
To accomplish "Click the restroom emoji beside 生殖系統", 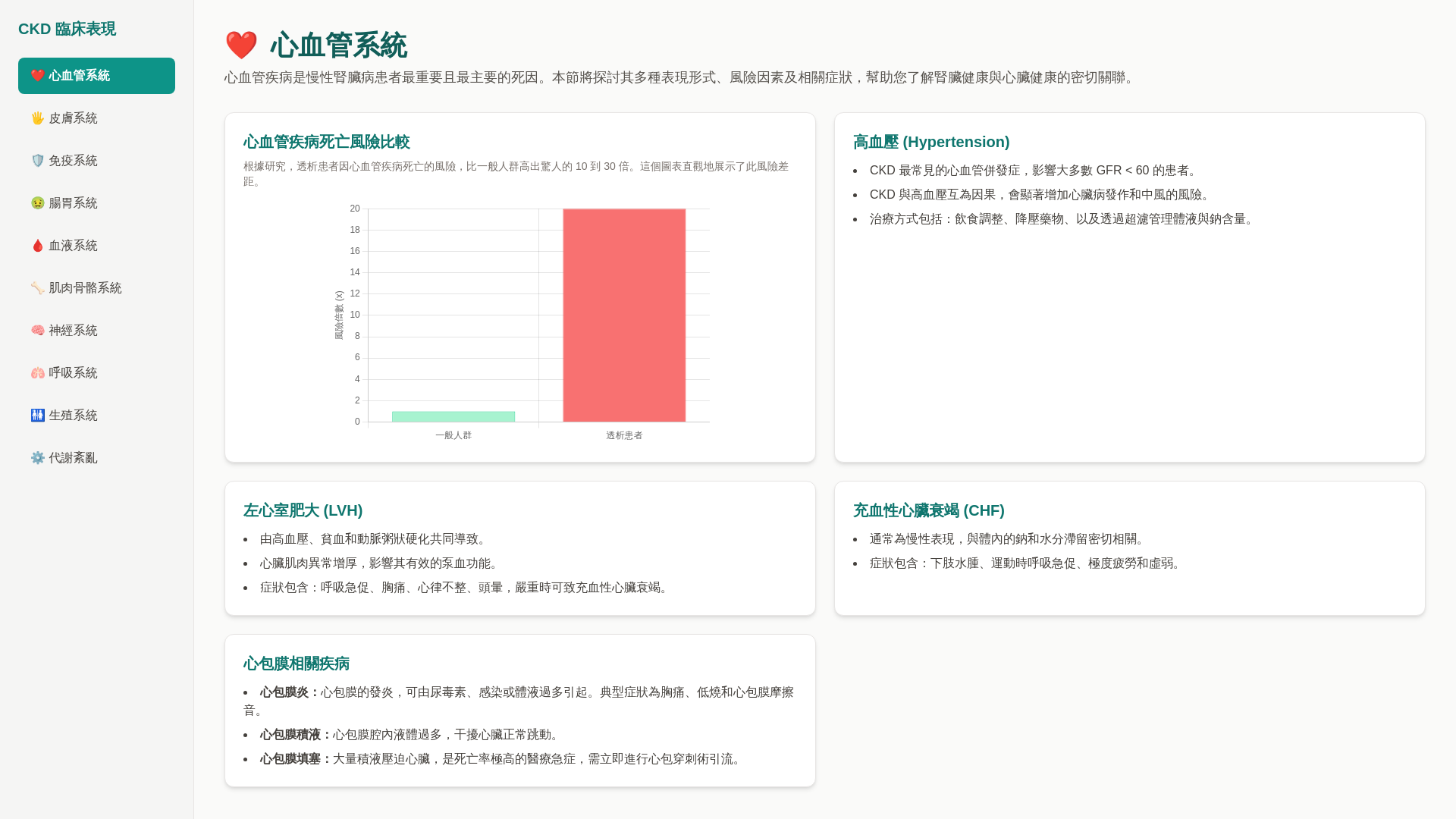I will 37,416.
